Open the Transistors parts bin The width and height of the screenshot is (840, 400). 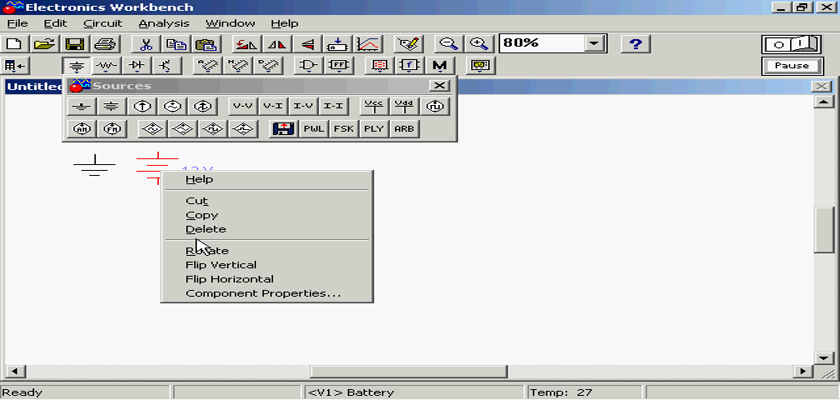pyautogui.click(x=167, y=66)
